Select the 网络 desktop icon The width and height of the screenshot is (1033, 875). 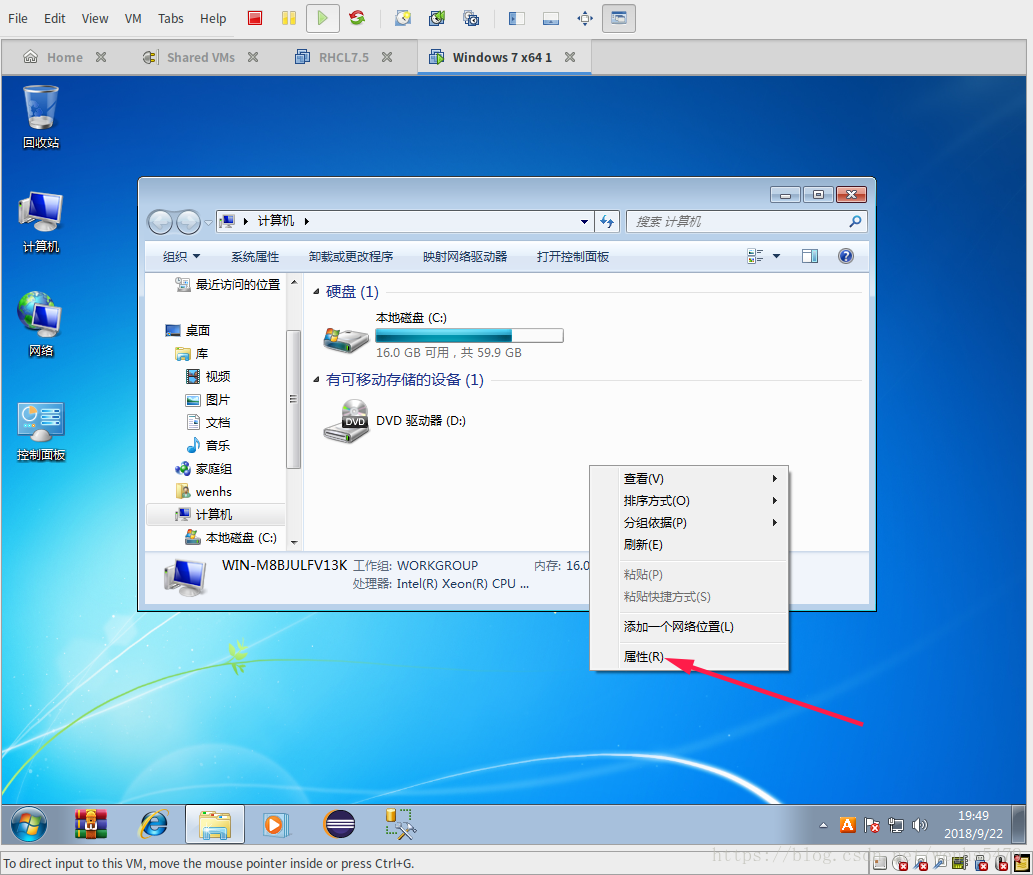pos(41,325)
